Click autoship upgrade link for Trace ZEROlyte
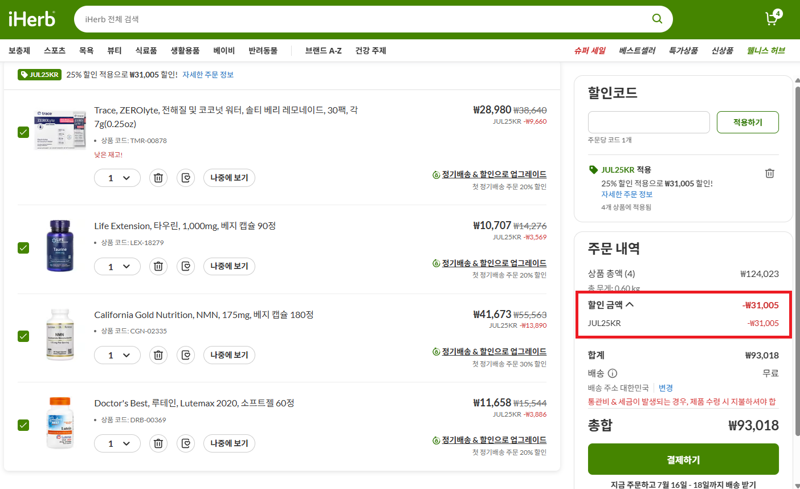This screenshot has height=489, width=800. 494,175
